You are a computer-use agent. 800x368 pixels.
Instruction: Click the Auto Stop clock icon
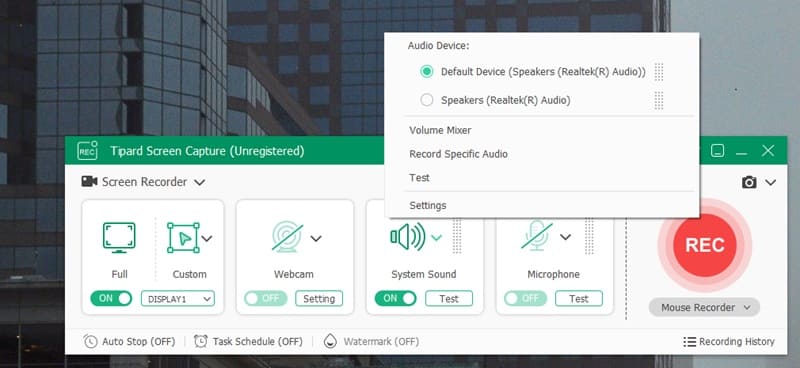(x=90, y=341)
